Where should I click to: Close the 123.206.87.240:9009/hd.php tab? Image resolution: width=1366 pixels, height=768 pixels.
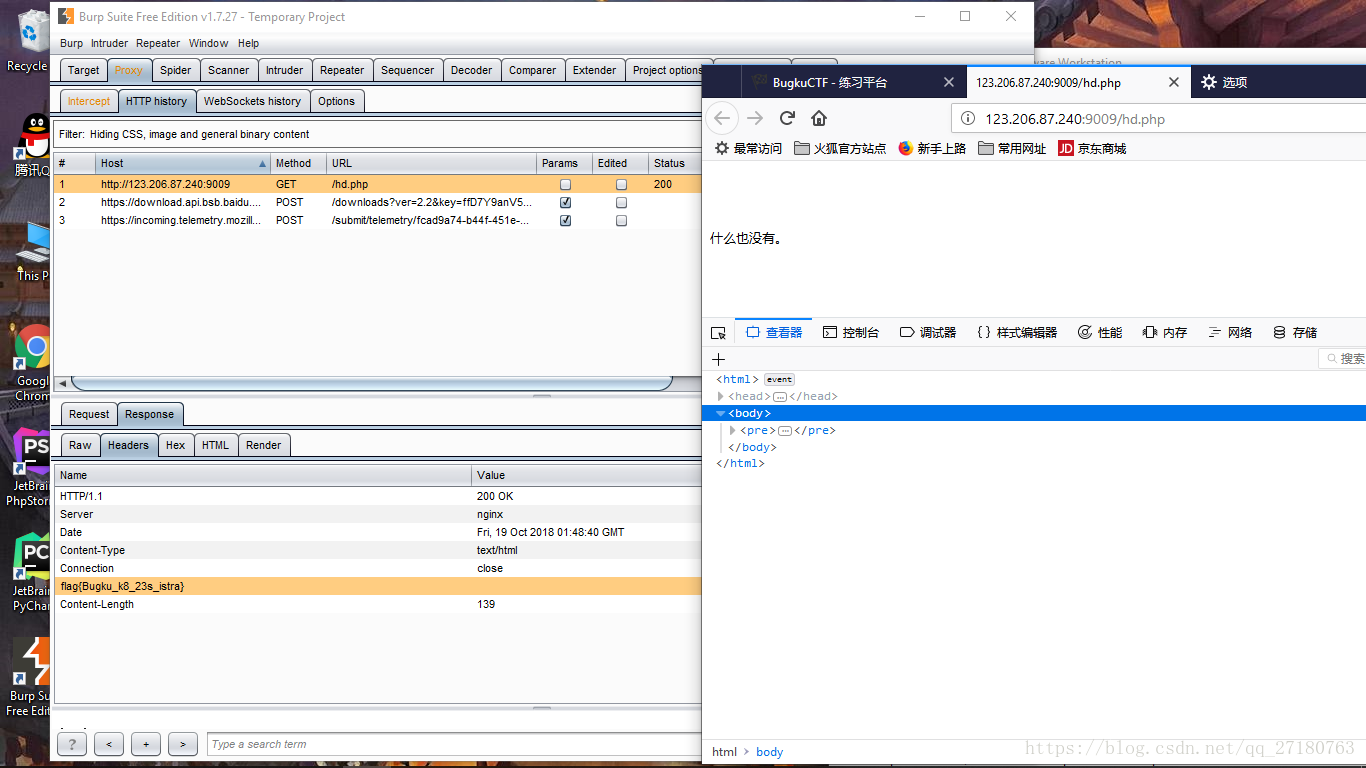(1174, 82)
